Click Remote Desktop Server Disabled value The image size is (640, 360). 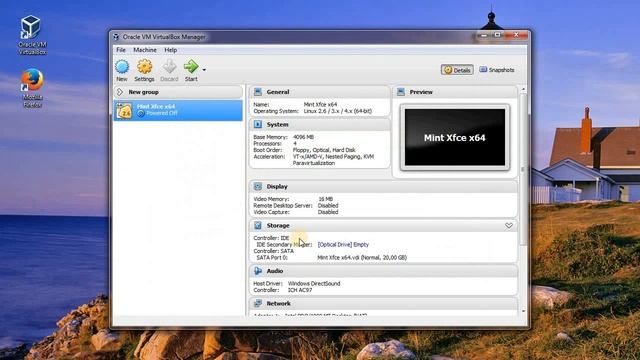pos(328,206)
